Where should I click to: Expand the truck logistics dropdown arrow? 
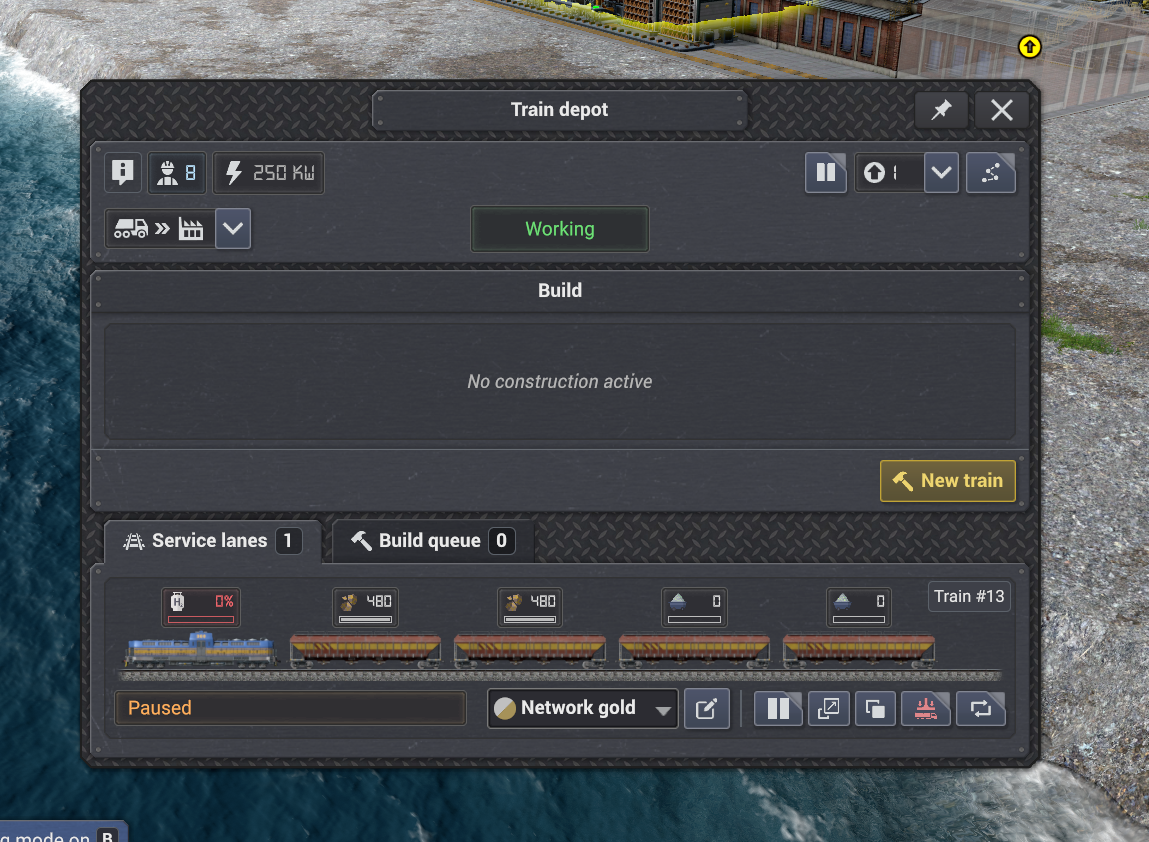233,229
